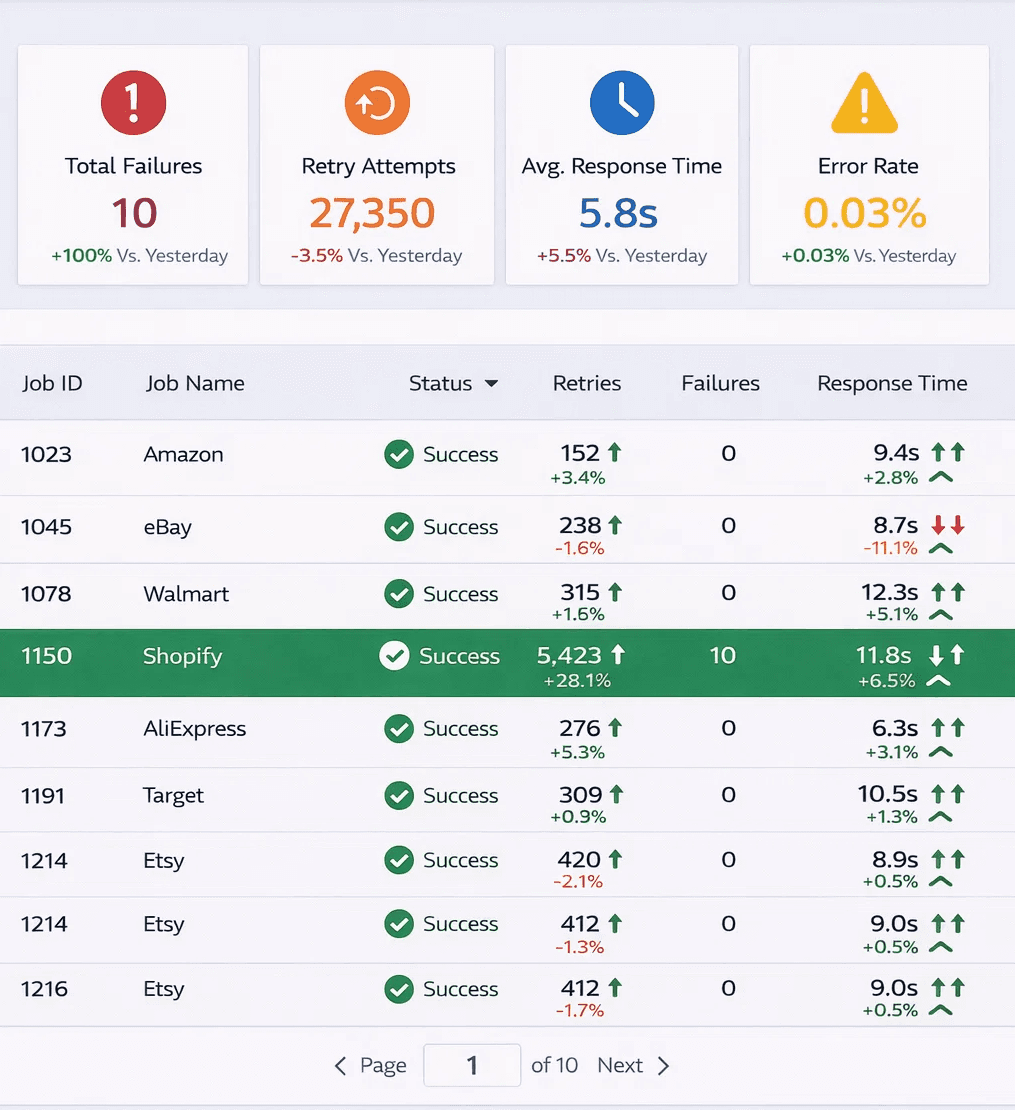Click the up arrow beside Target's 309 retries
Screen dimensions: 1015x1110
tap(617, 794)
